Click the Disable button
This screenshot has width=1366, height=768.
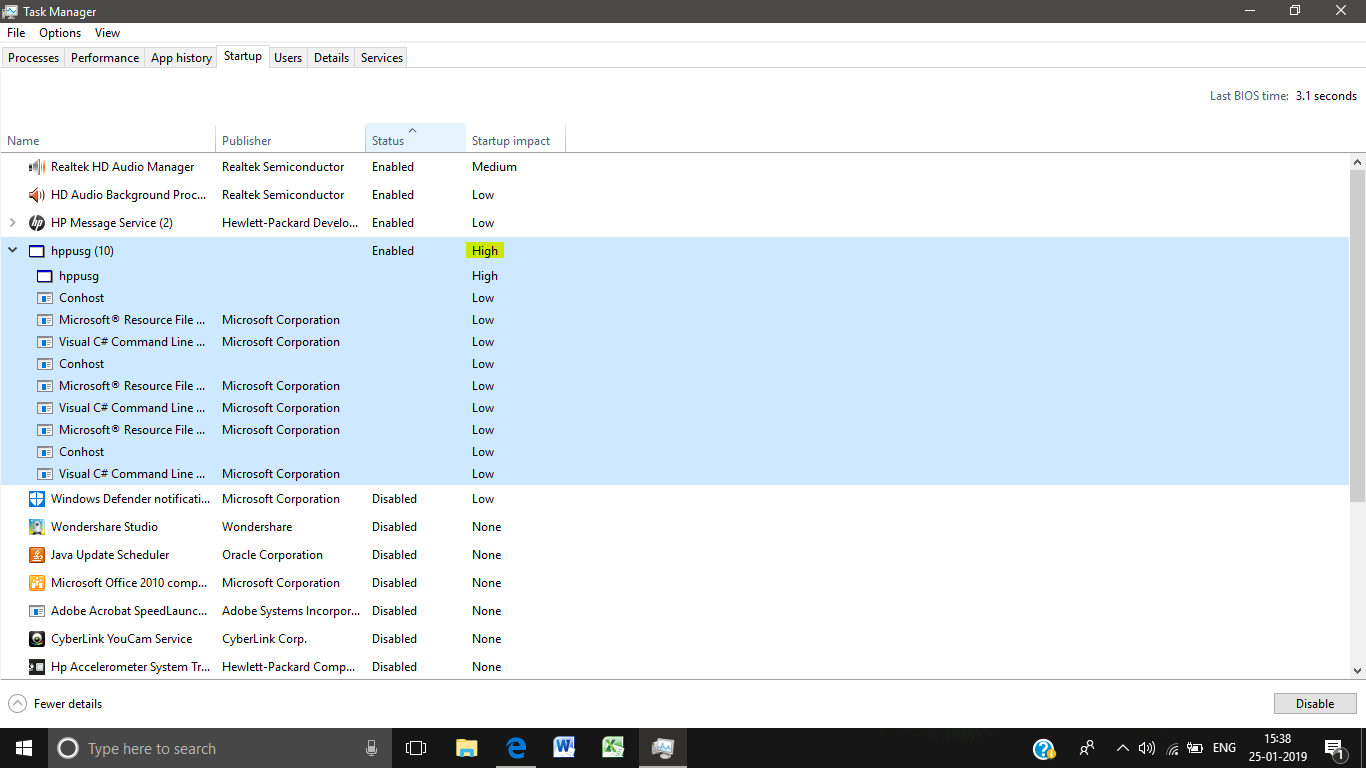click(1315, 704)
